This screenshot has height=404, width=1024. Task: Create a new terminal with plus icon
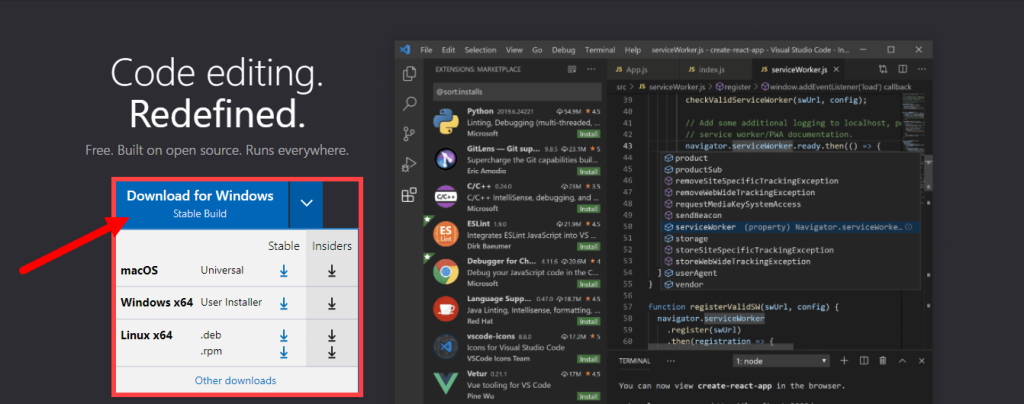pyautogui.click(x=844, y=360)
